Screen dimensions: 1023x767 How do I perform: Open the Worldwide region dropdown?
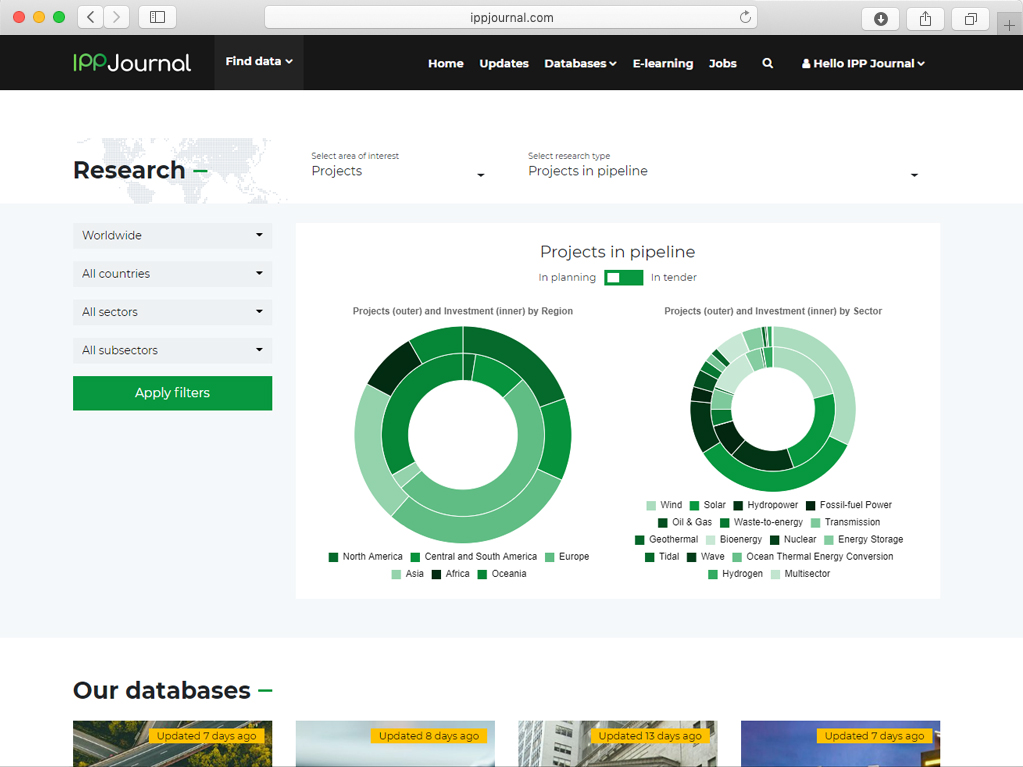coord(172,236)
